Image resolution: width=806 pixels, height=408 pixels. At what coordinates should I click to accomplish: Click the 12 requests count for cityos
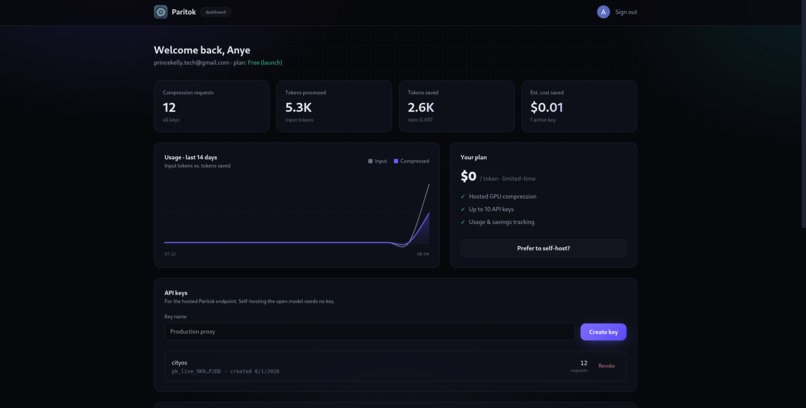point(583,363)
